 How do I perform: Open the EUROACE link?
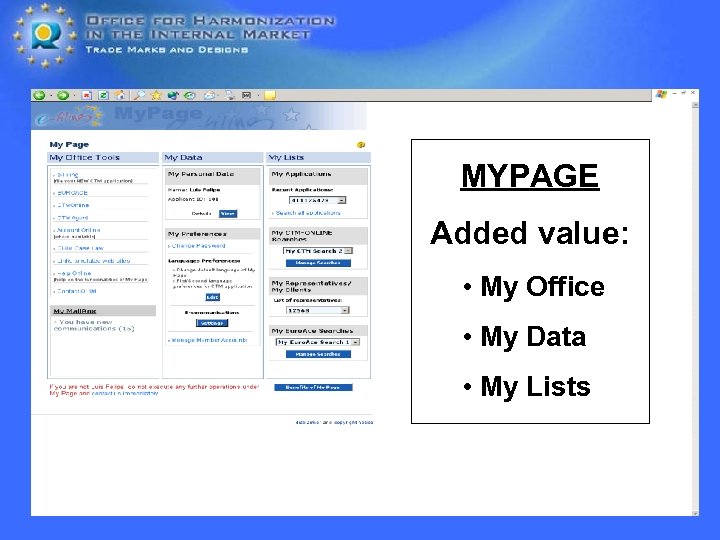point(72,193)
